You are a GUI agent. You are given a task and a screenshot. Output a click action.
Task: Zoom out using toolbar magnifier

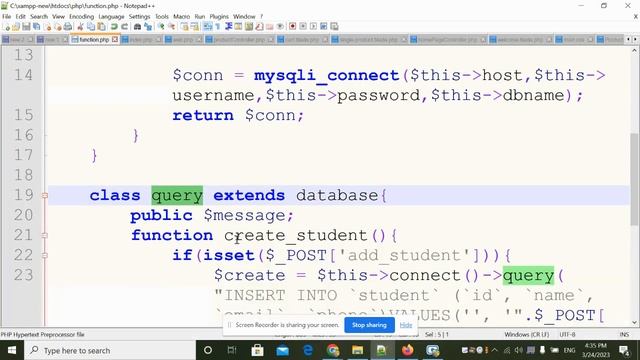[x=172, y=27]
